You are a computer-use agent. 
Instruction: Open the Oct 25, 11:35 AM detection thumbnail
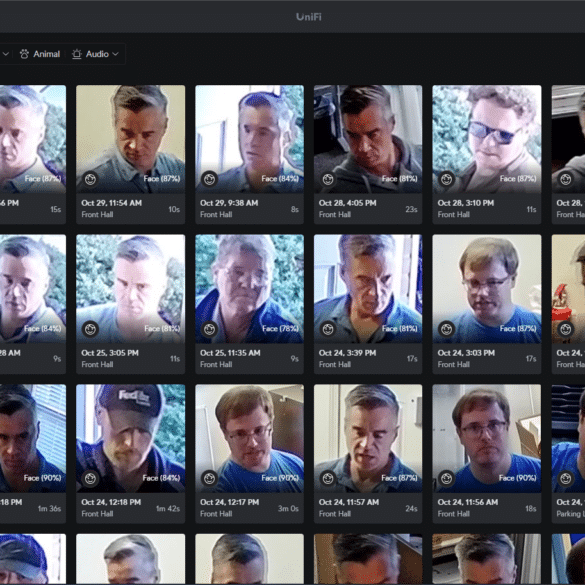tap(249, 289)
